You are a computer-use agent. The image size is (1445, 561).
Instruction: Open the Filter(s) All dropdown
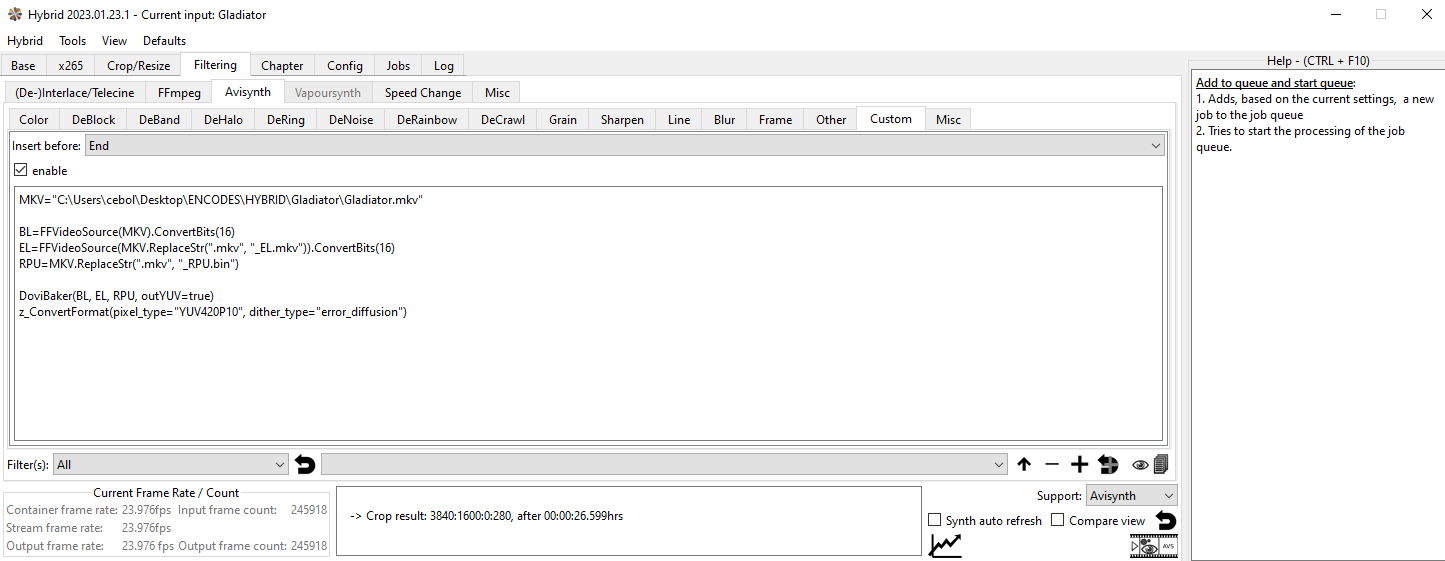pos(170,464)
